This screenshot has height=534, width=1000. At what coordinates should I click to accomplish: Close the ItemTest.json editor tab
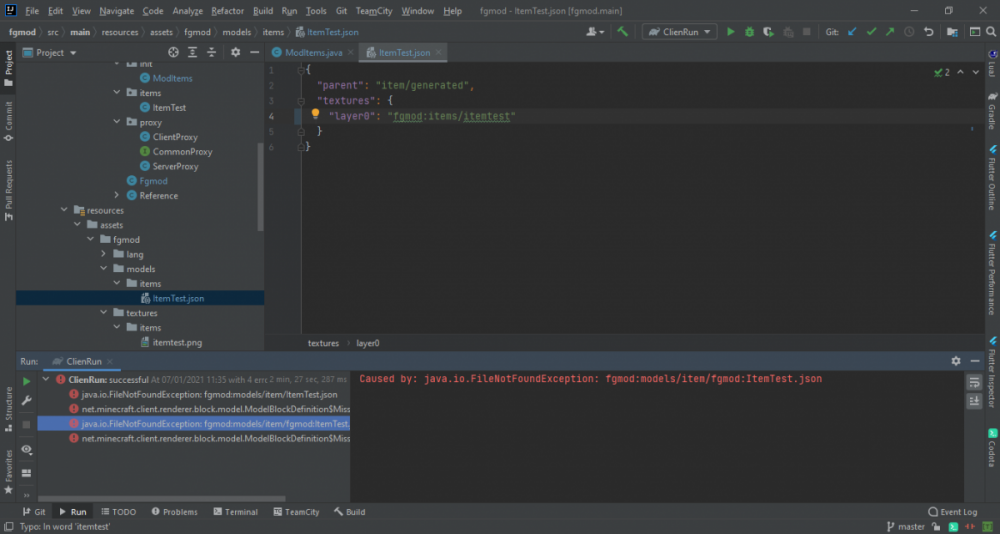point(439,53)
